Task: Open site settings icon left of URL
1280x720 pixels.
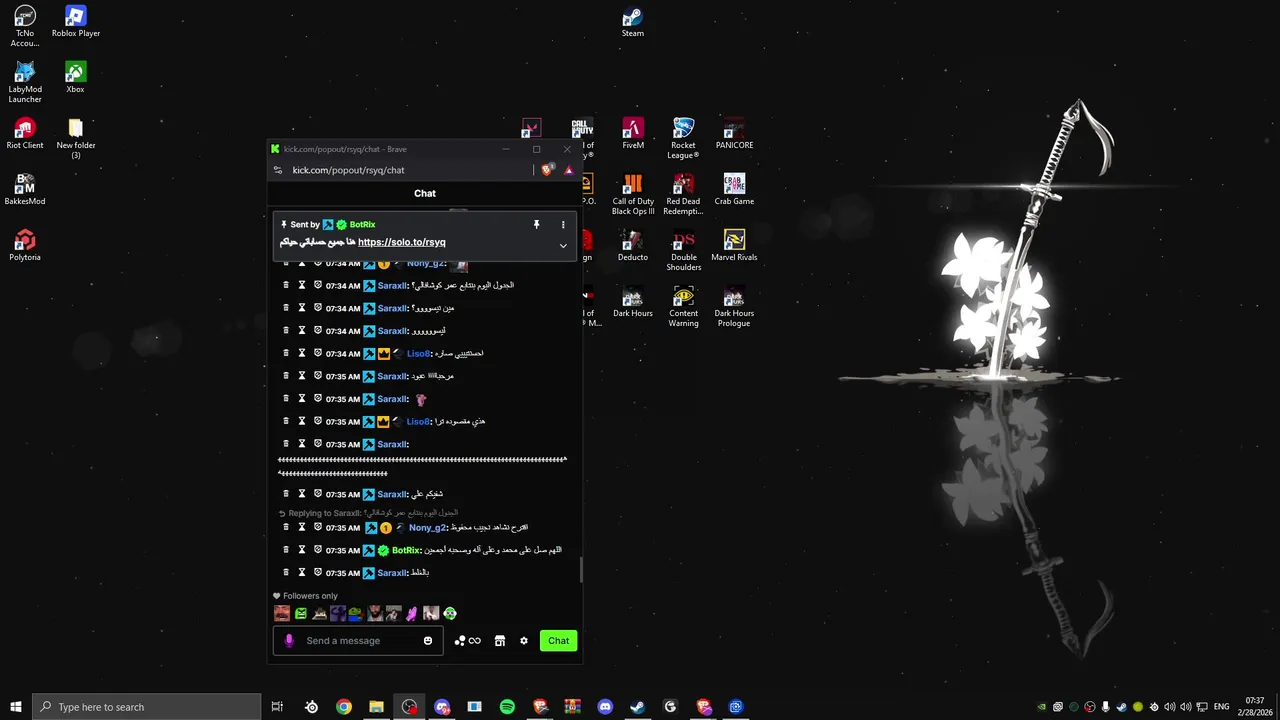Action: click(x=279, y=170)
